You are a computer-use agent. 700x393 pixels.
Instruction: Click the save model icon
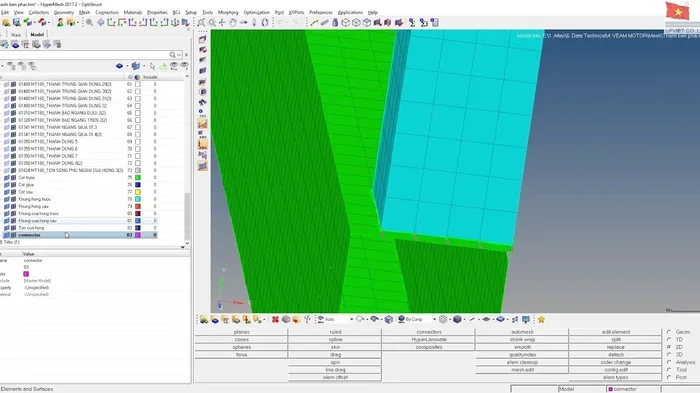click(x=17, y=22)
